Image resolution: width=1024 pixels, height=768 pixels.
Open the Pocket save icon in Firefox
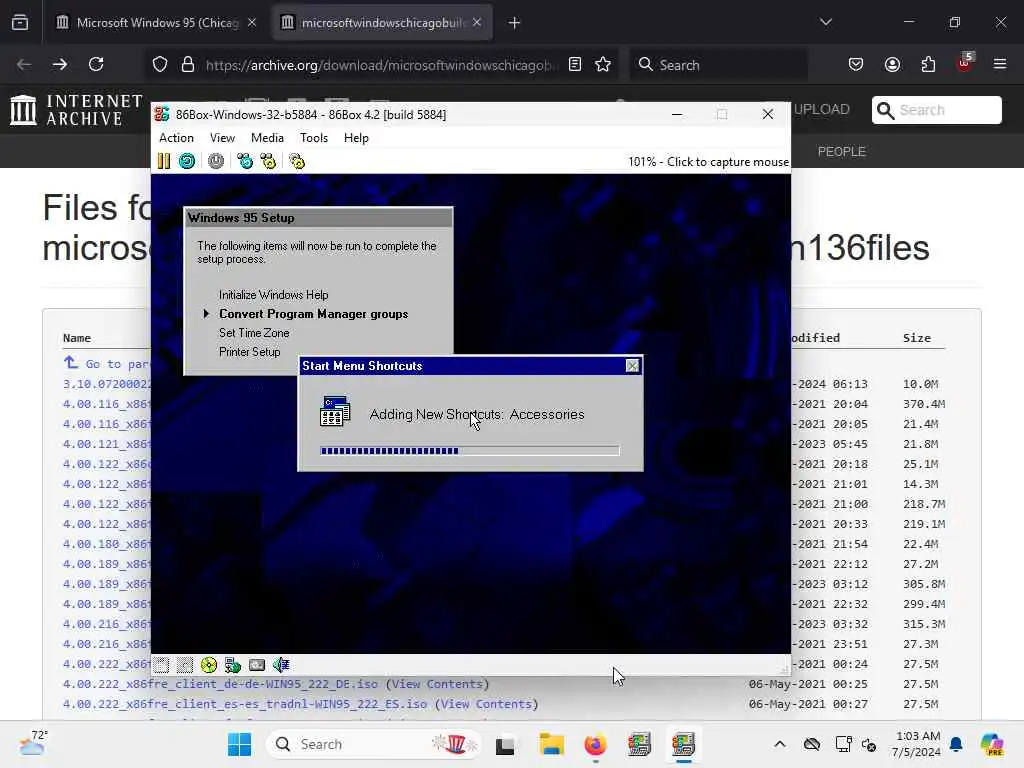[x=856, y=65]
